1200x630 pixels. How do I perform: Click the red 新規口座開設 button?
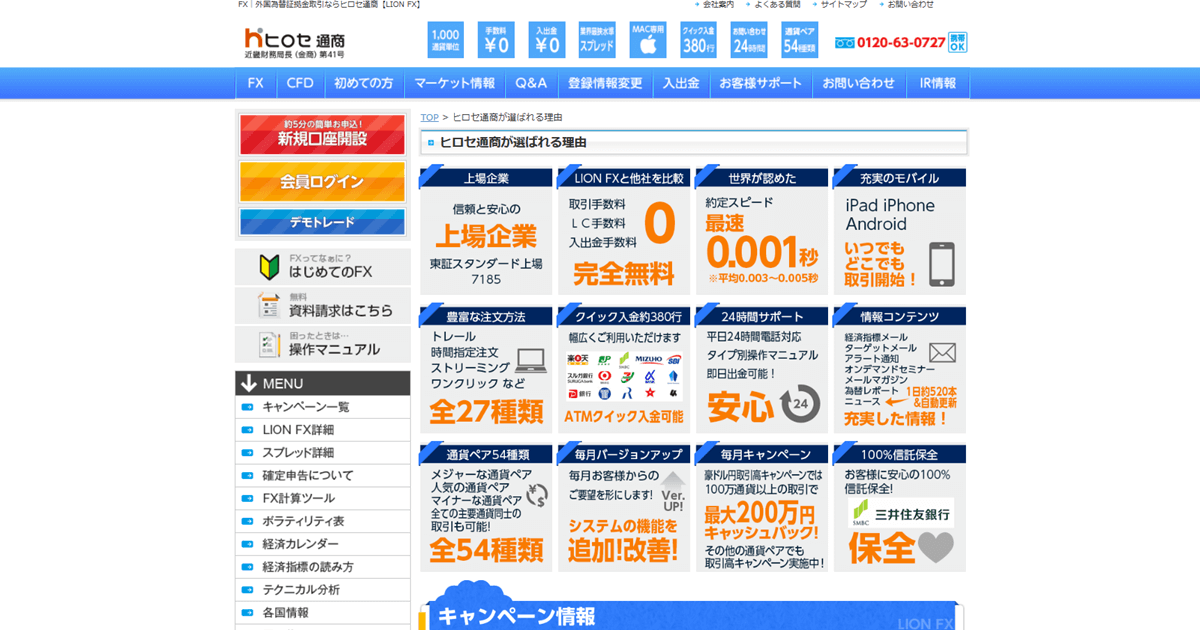(322, 135)
